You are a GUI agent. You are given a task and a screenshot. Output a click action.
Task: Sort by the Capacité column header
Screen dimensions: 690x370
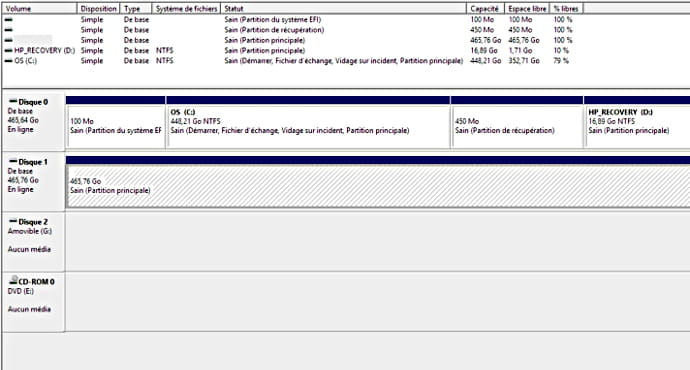point(485,8)
